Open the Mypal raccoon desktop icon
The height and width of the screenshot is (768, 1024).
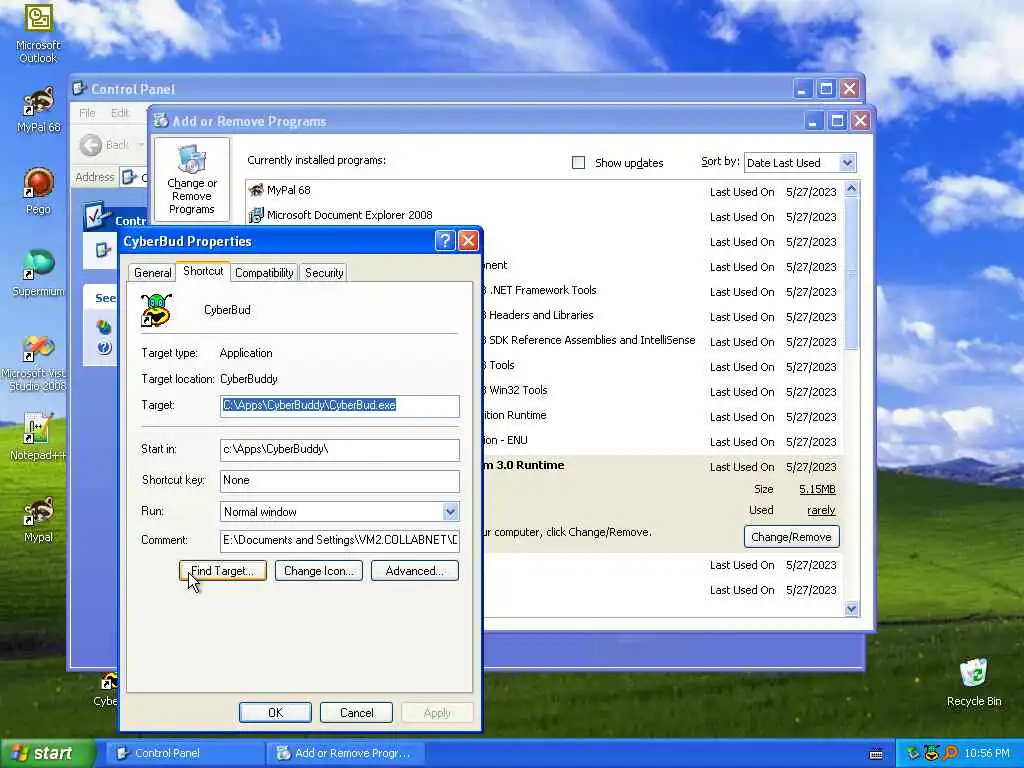coord(38,519)
